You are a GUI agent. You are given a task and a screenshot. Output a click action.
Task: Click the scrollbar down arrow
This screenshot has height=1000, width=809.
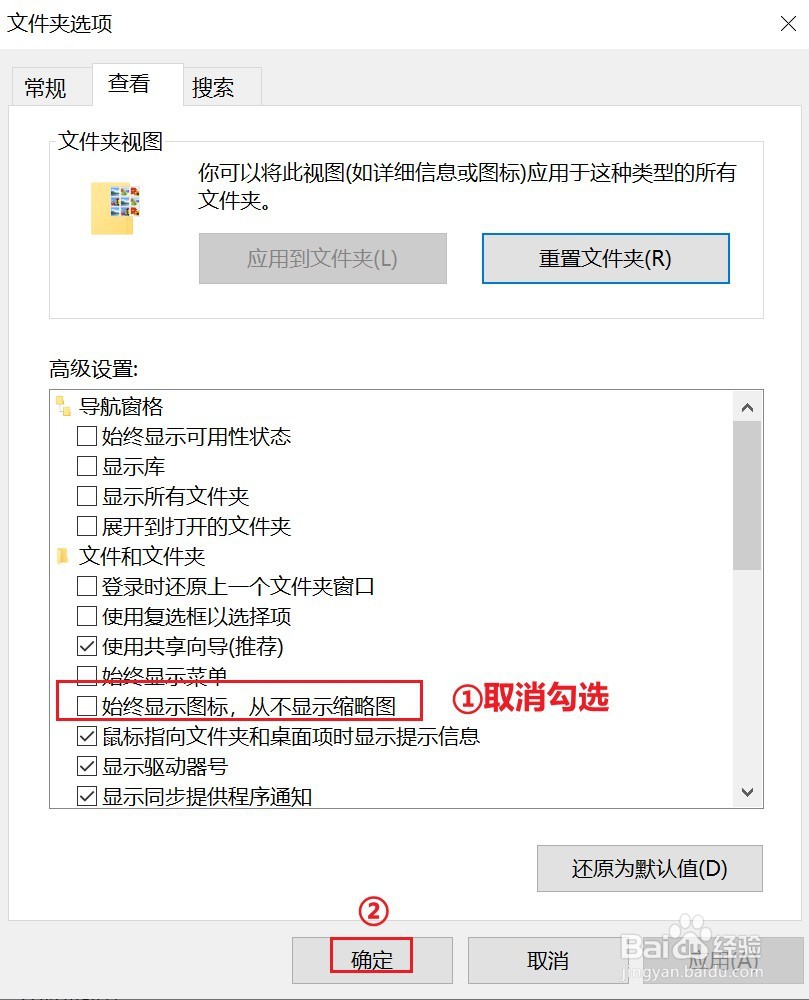[x=748, y=792]
